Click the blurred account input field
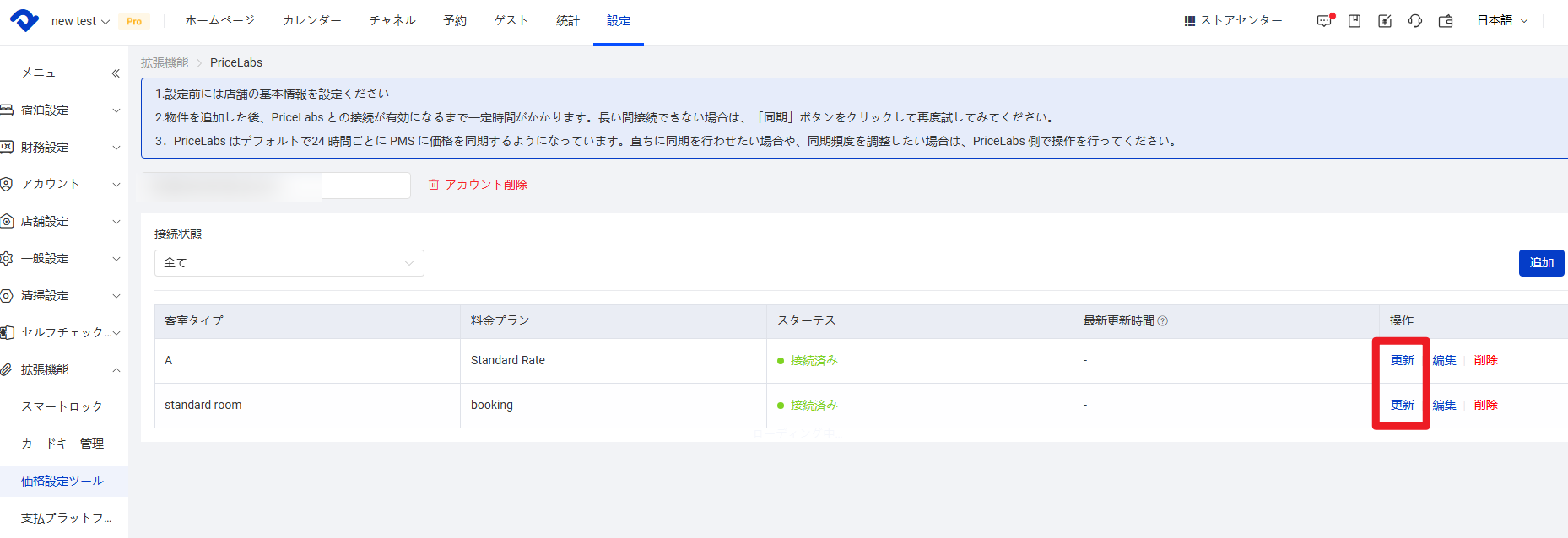 pos(276,186)
